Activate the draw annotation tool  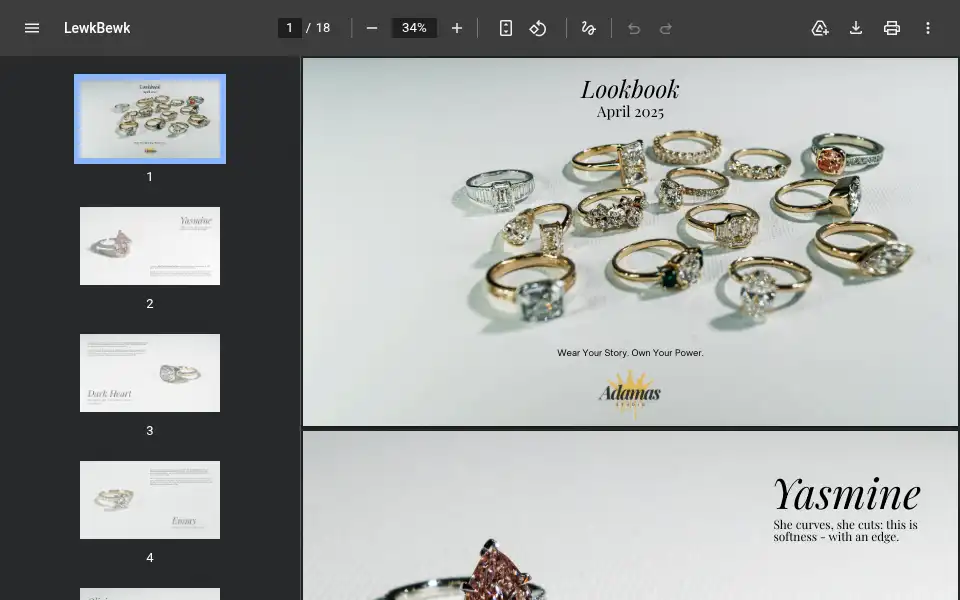pyautogui.click(x=588, y=28)
